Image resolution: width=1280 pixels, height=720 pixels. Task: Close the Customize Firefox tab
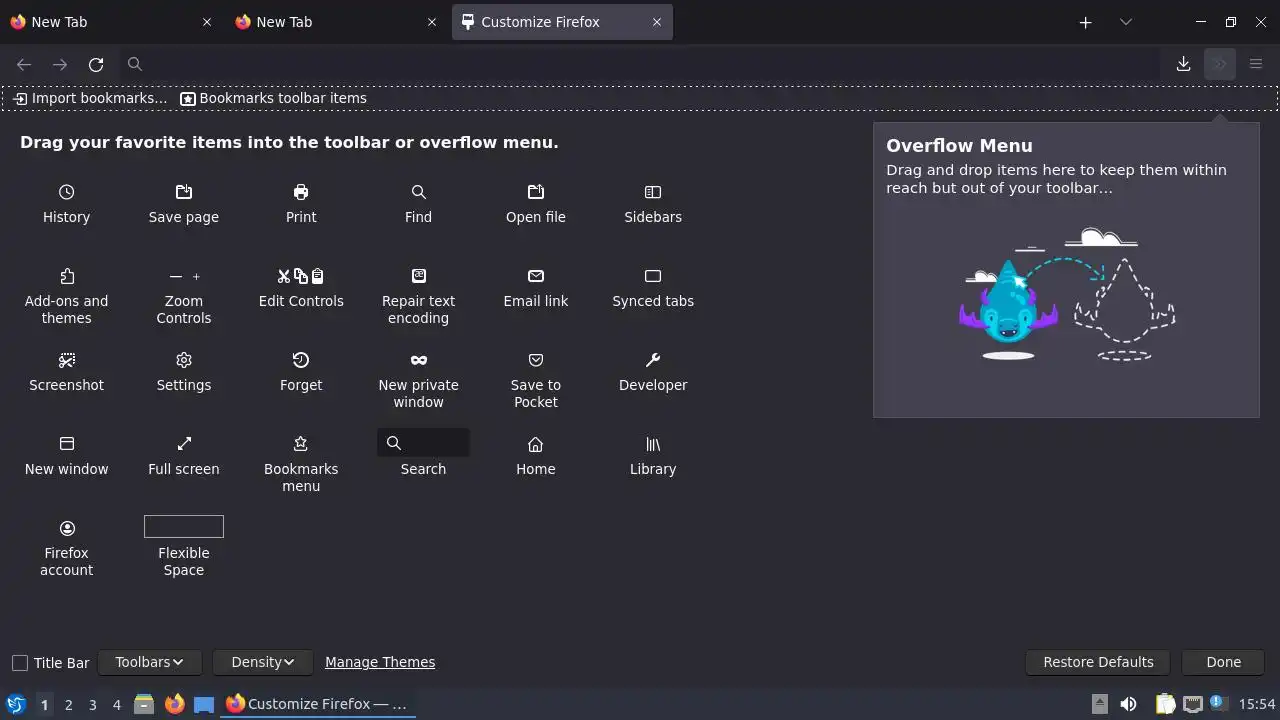tap(657, 22)
